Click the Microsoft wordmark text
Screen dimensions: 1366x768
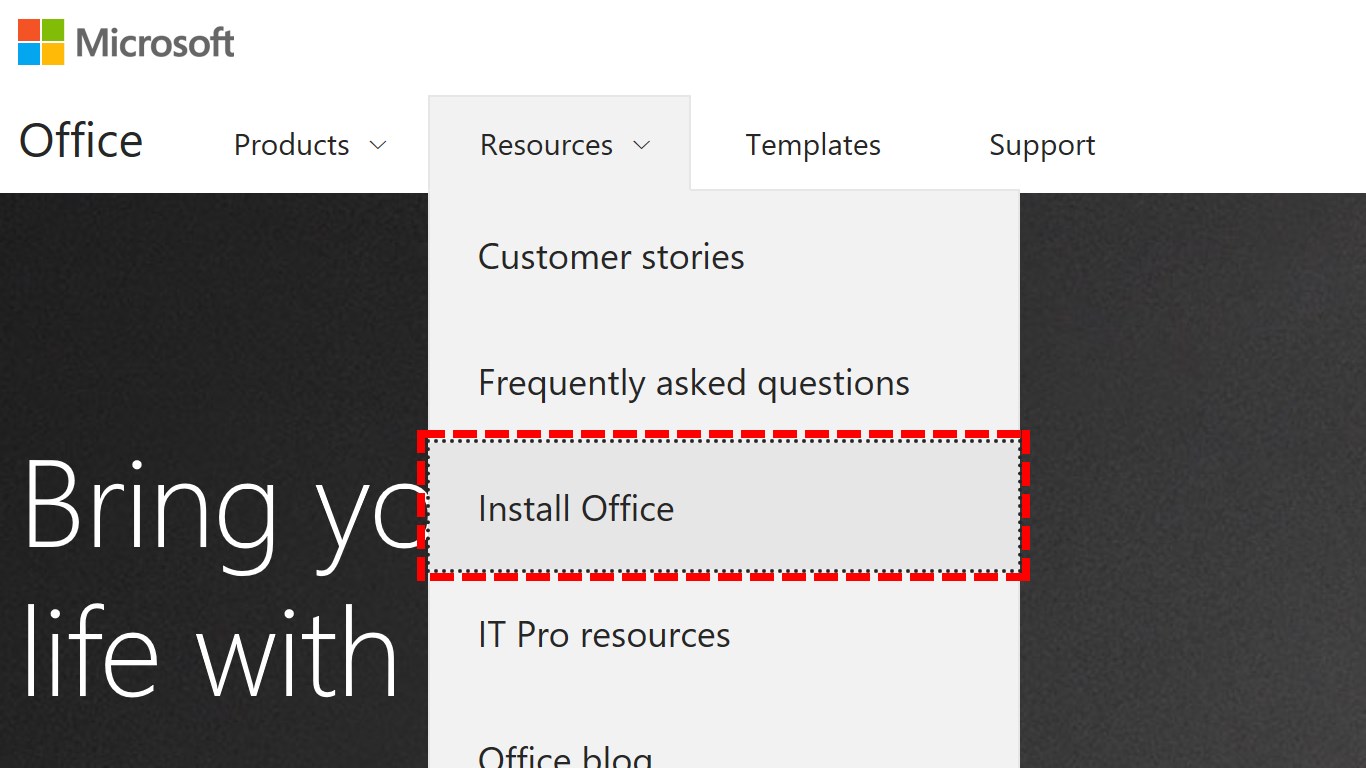[x=155, y=43]
